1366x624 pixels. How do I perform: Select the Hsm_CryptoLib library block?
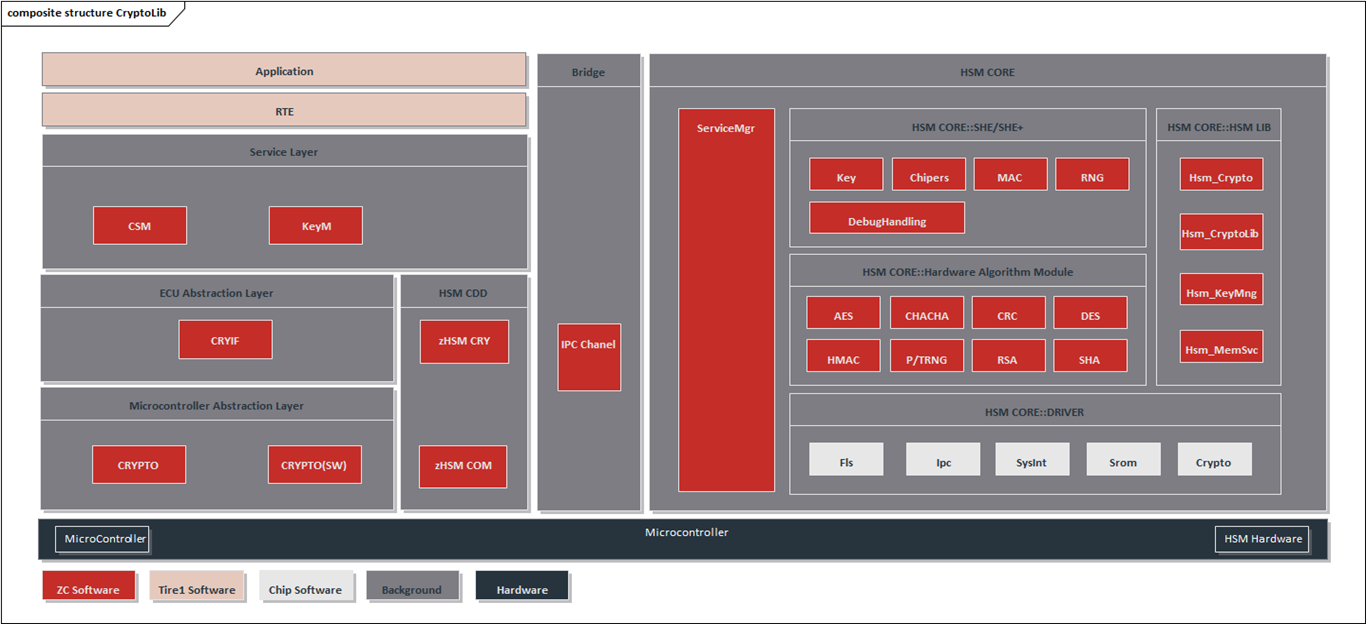pyautogui.click(x=1220, y=232)
